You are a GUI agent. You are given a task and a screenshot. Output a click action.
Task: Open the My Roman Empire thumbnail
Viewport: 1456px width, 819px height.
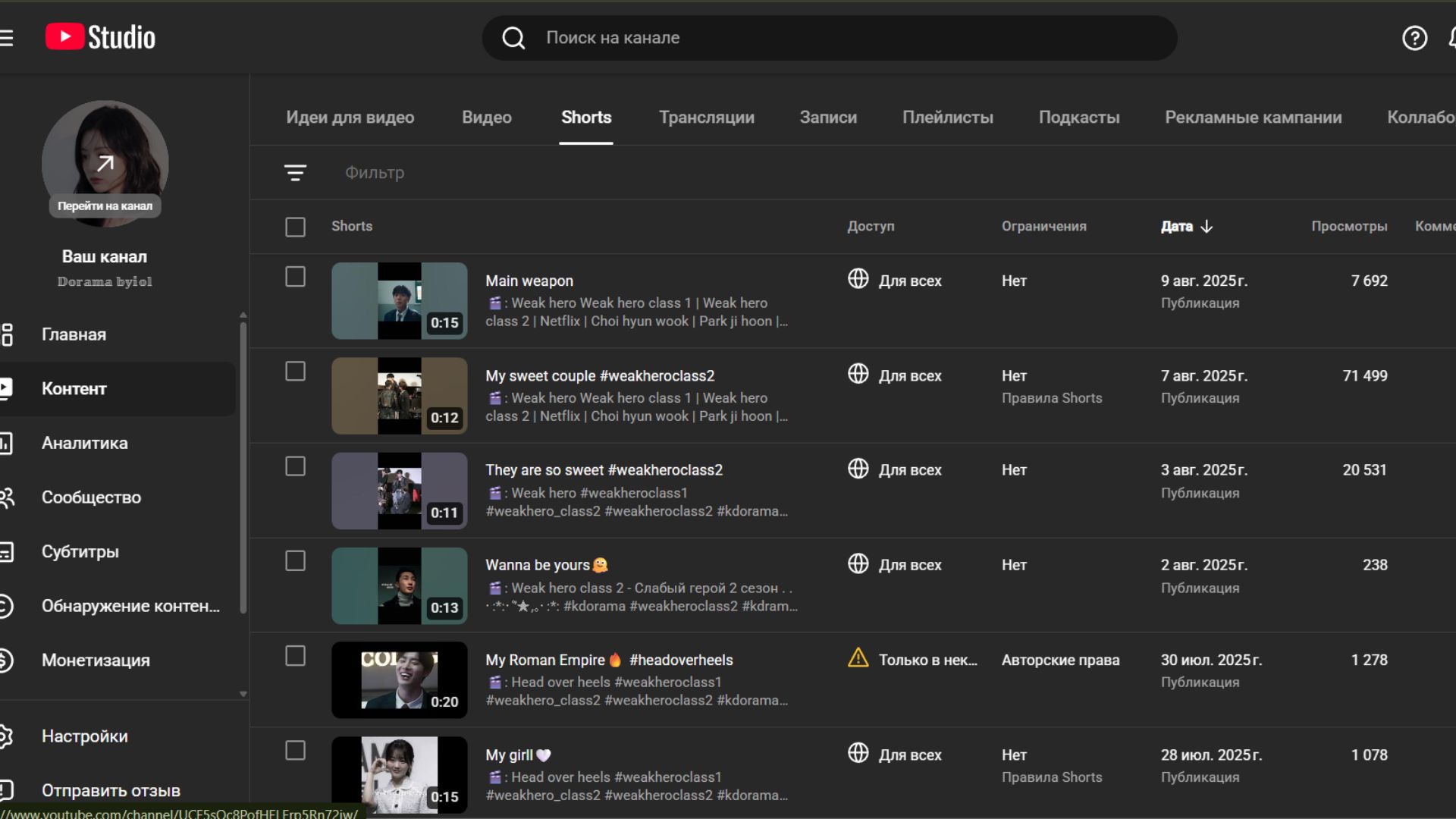click(399, 680)
